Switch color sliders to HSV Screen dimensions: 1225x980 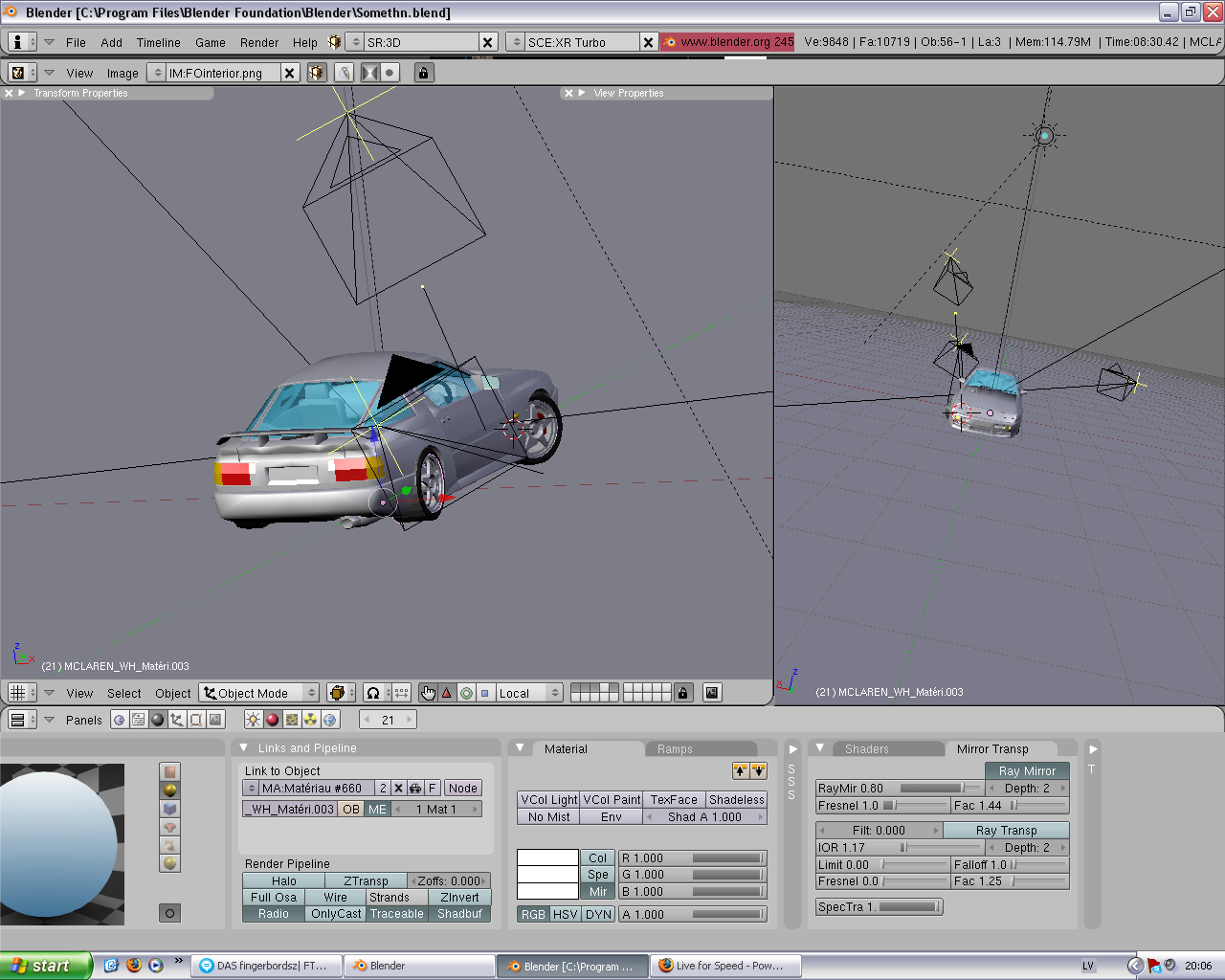tap(566, 915)
